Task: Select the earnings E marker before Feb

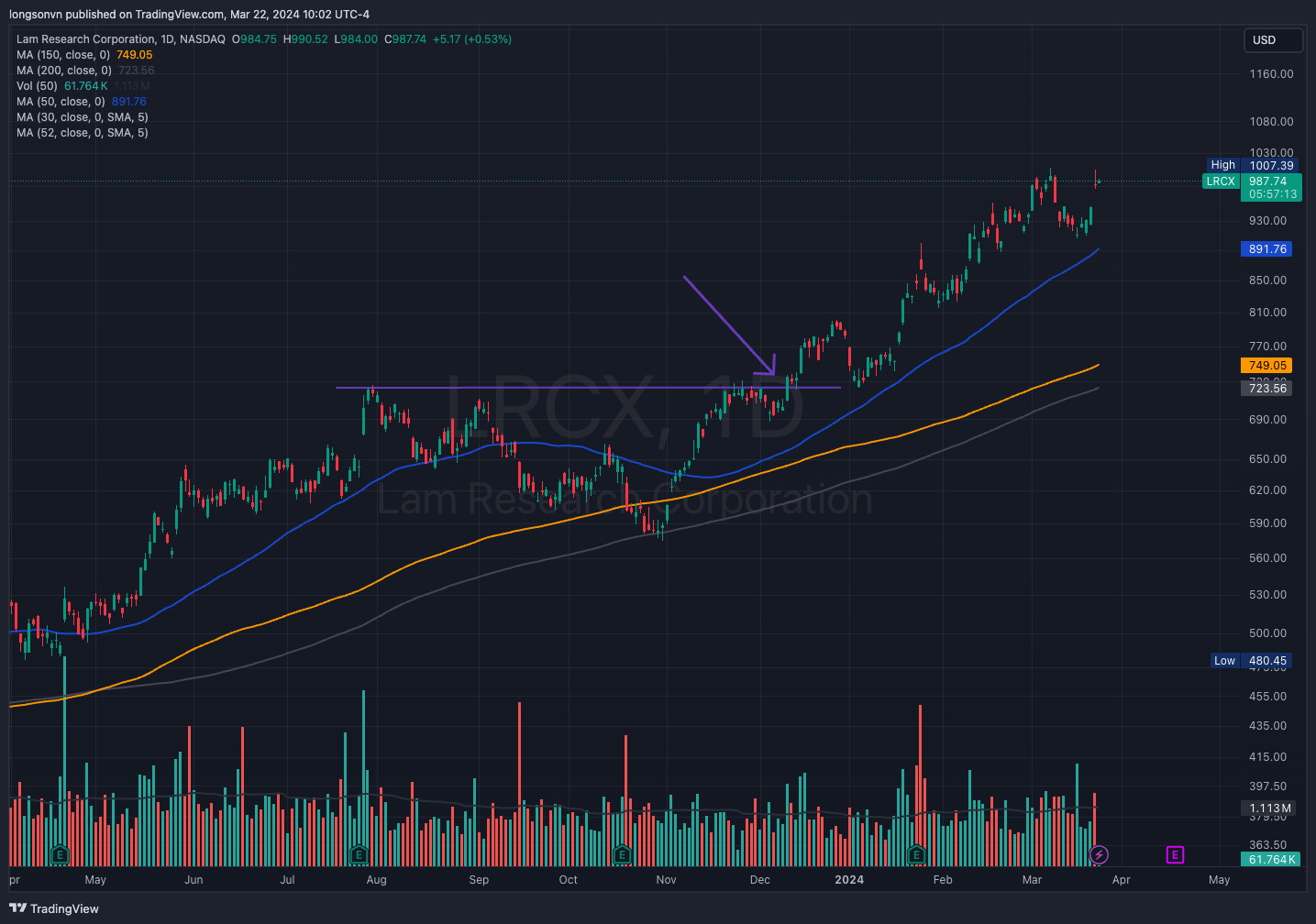Action: tap(916, 855)
